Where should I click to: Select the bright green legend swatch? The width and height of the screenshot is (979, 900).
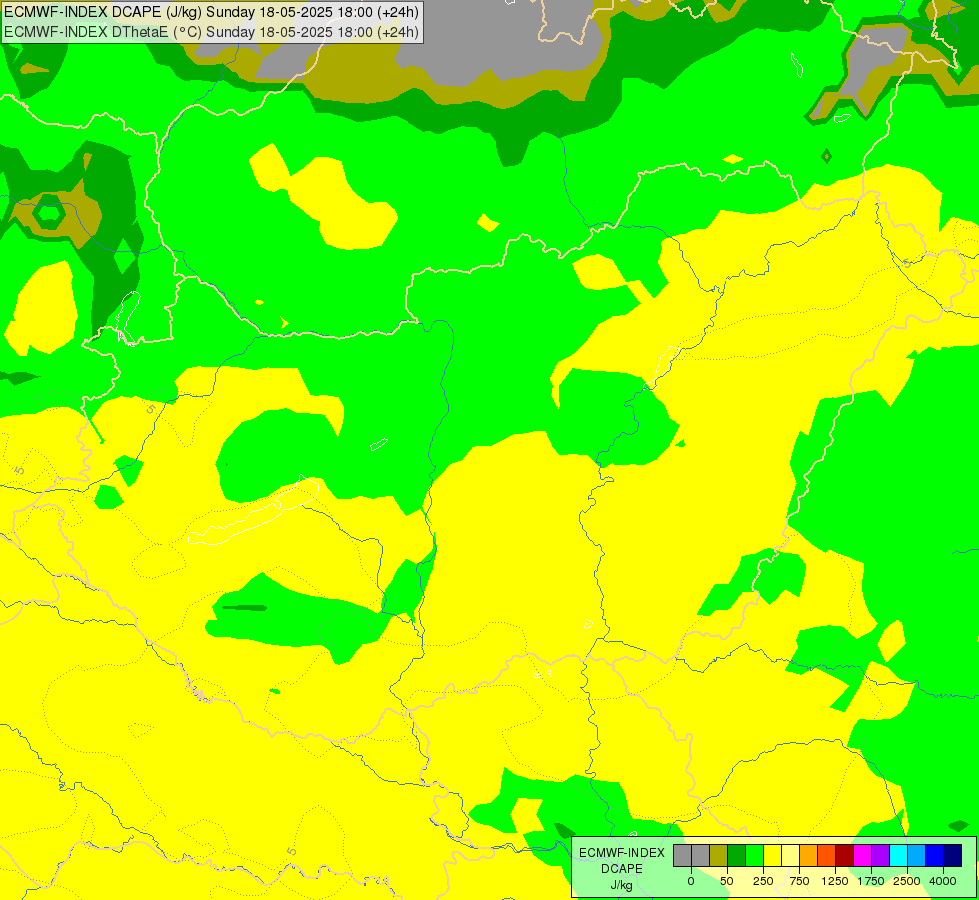click(x=754, y=856)
